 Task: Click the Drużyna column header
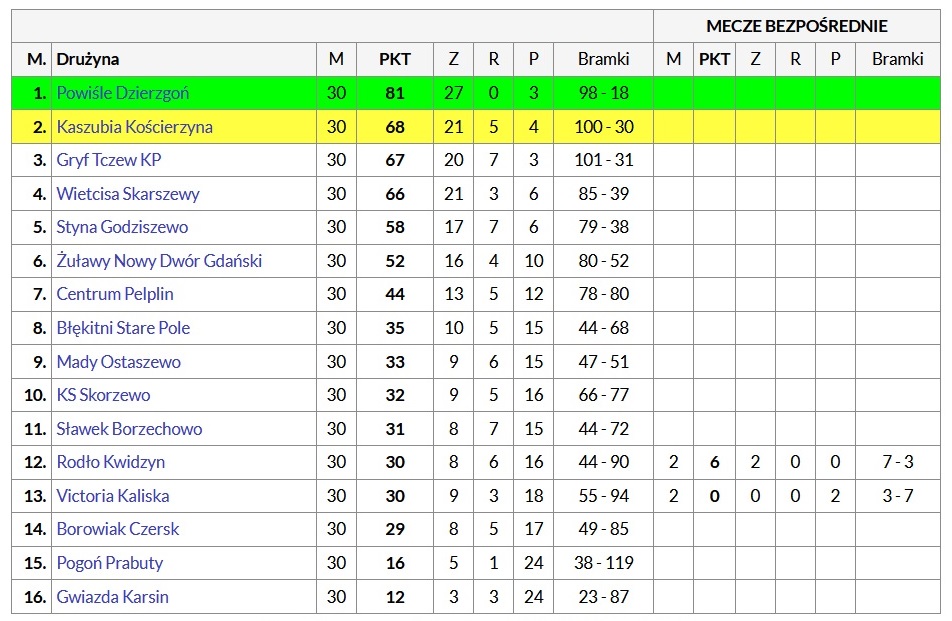tap(87, 59)
